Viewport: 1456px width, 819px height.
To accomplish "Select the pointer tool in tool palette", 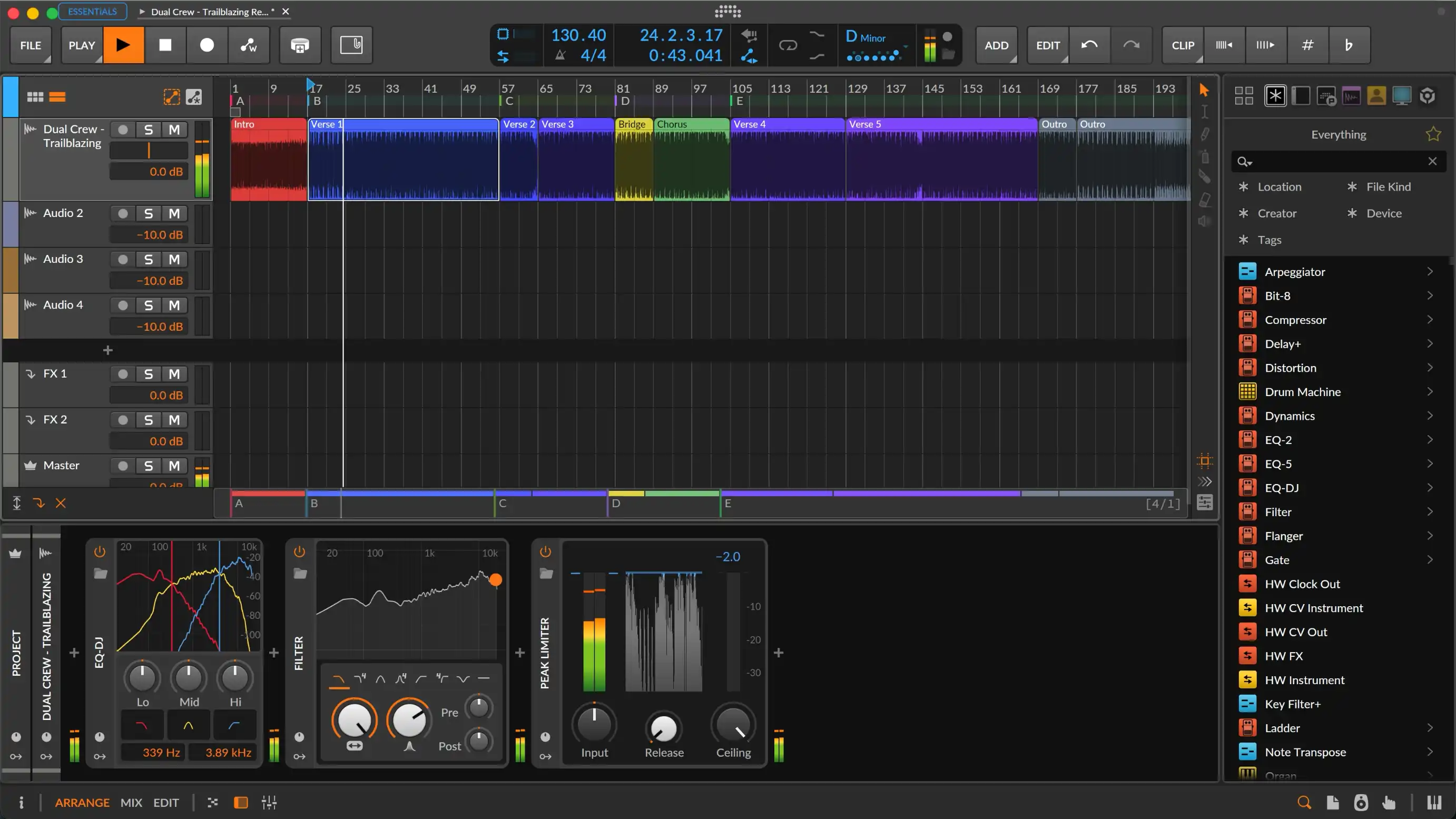I will pos(1204,90).
